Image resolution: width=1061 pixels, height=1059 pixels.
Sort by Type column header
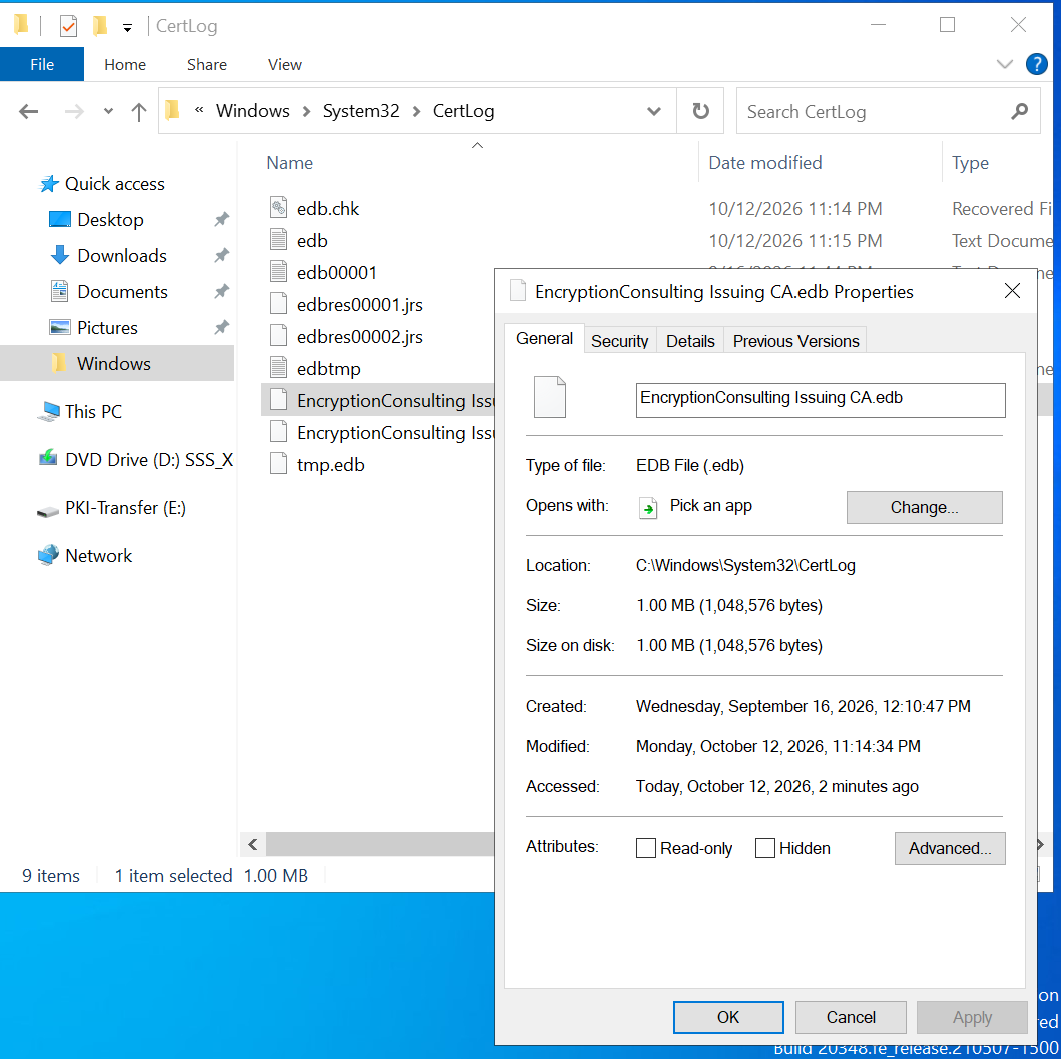pyautogui.click(x=970, y=163)
